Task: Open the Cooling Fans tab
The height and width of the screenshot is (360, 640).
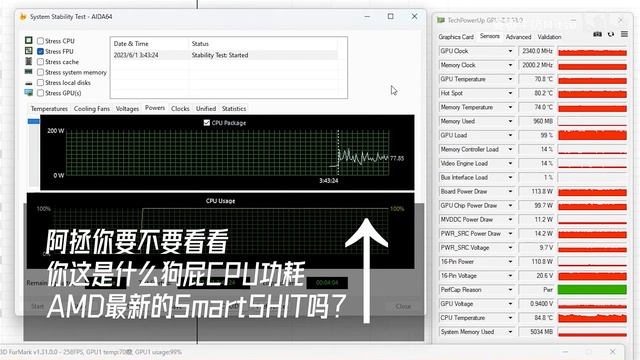Action: coord(92,109)
